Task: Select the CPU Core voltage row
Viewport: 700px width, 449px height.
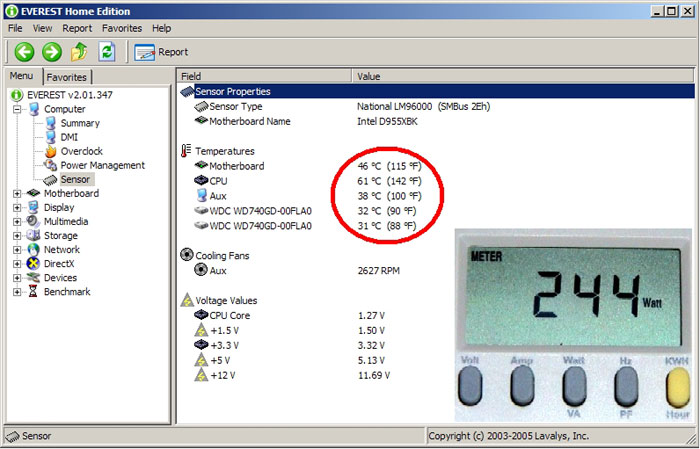Action: 436,316
